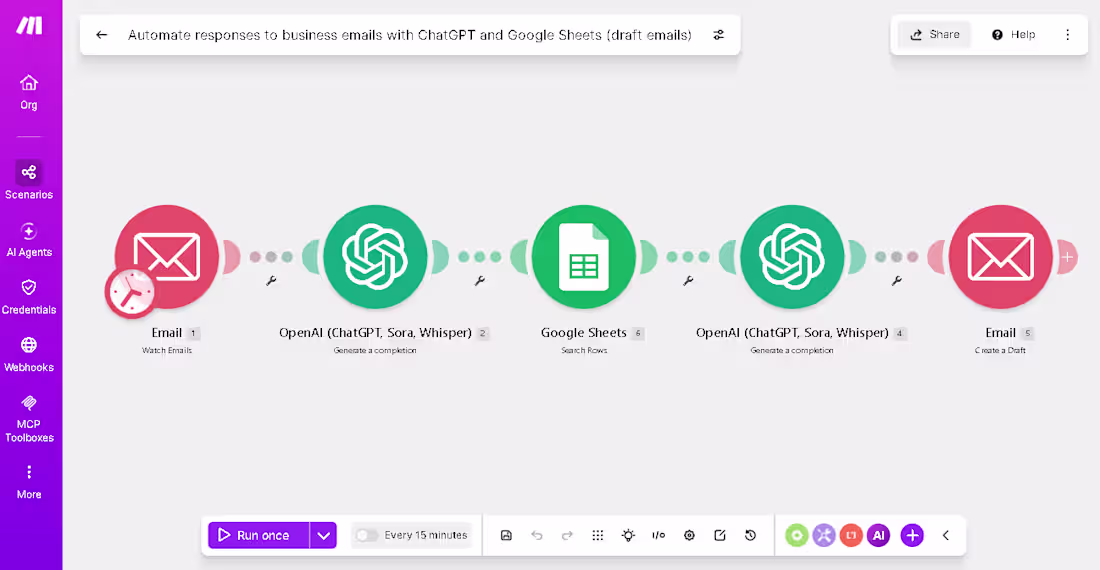Add a module after Email Create a Draft
Viewport: 1100px width, 570px height.
coord(1067,257)
